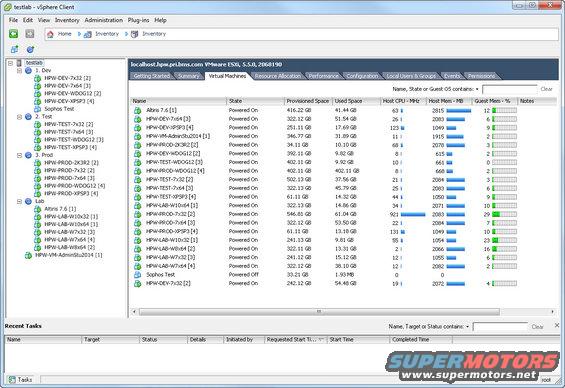Click the Tasks button in status bar
The height and width of the screenshot is (388, 565).
click(x=21, y=380)
